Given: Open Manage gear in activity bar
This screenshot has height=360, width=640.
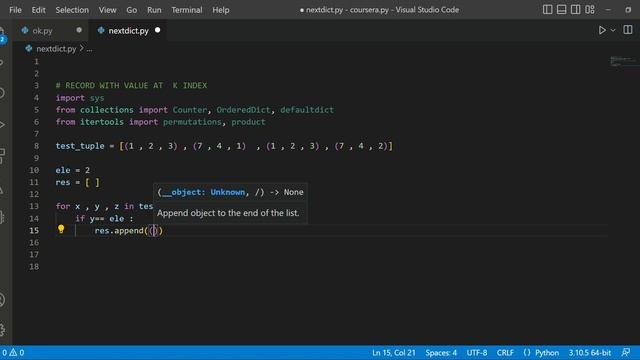Looking at the screenshot, I should [x=2, y=329].
